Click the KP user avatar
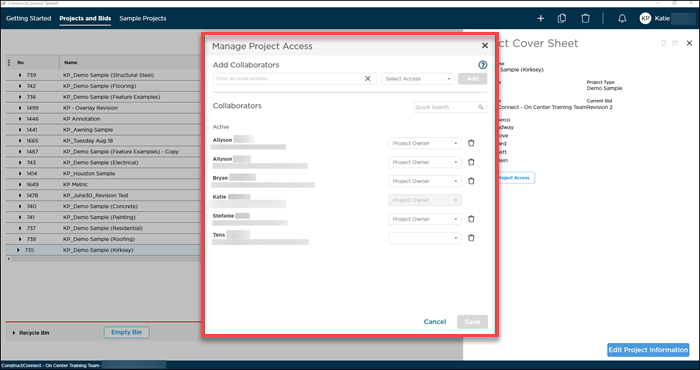 (x=645, y=18)
